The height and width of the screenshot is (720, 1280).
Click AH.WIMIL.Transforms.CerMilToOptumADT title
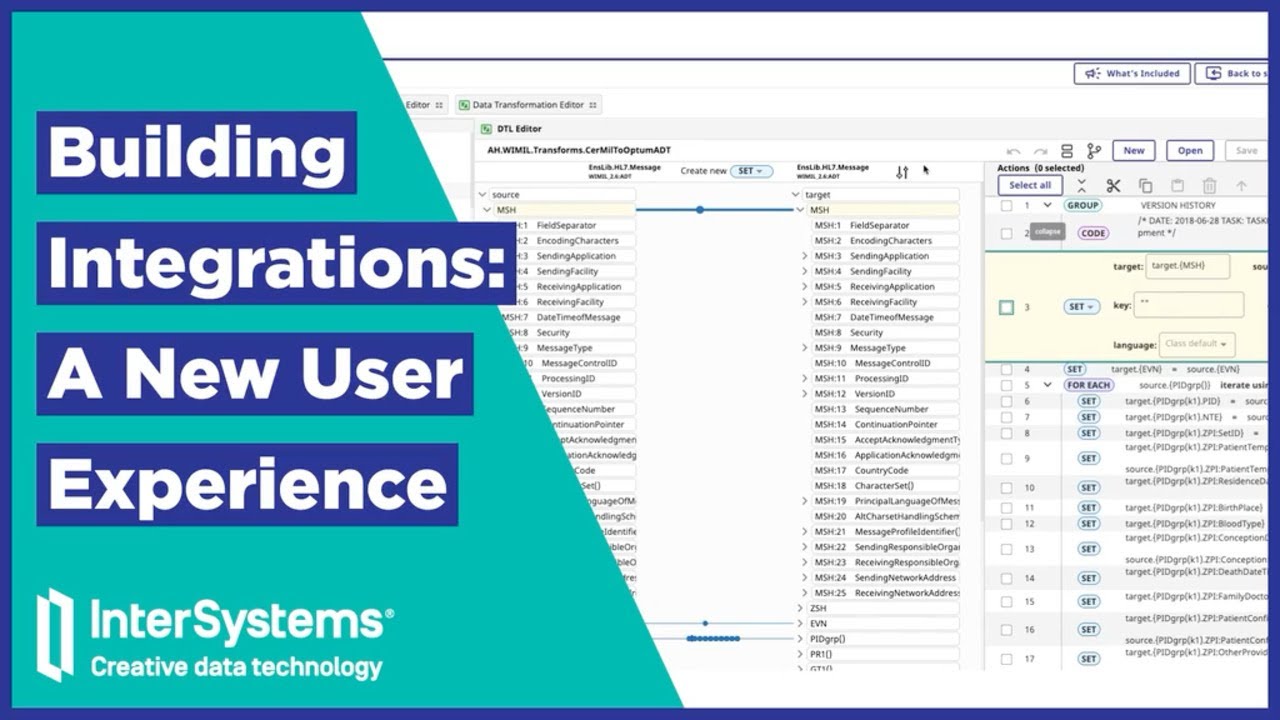click(579, 150)
